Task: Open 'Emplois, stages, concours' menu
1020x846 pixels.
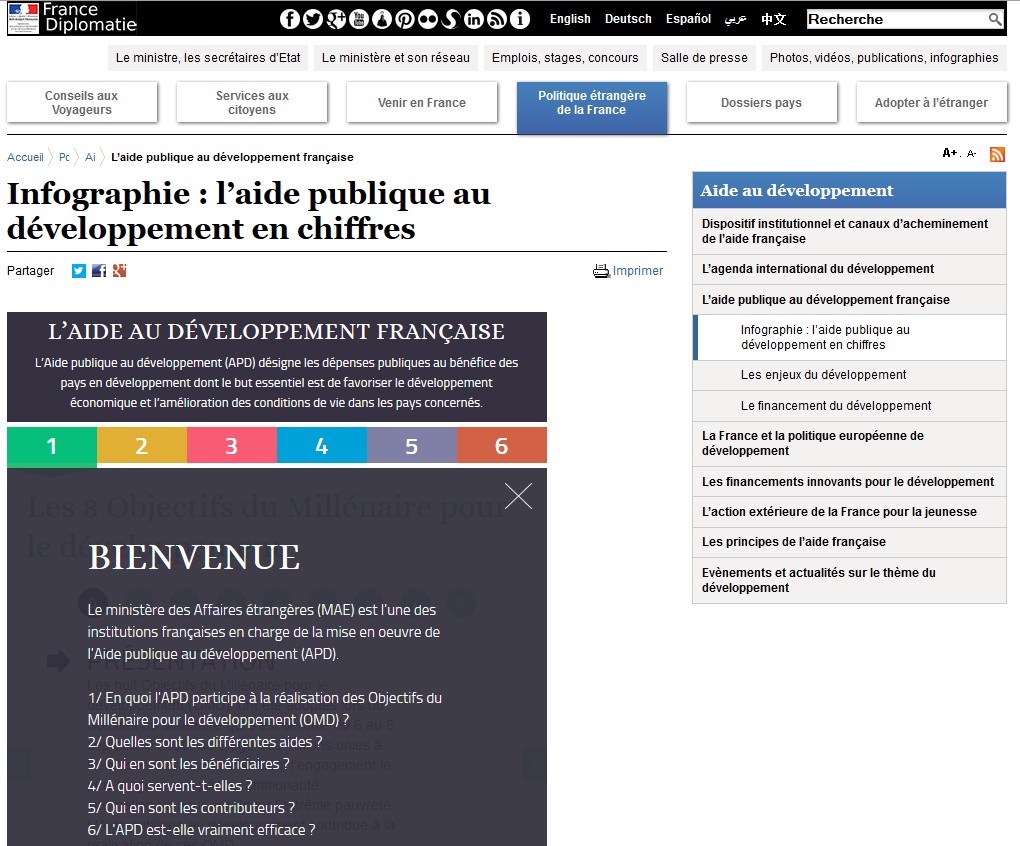Action: pyautogui.click(x=565, y=58)
